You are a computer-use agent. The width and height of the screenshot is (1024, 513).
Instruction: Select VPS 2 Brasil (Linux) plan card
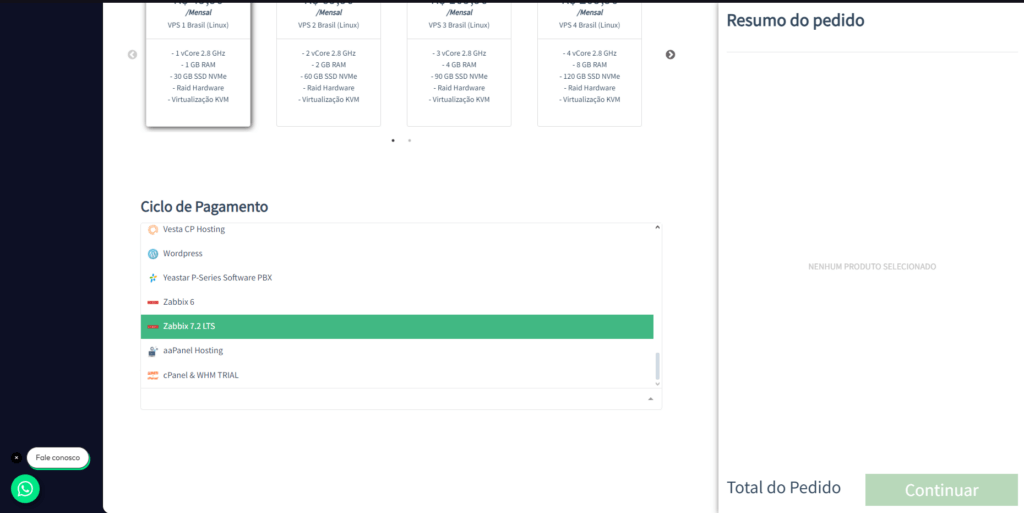click(x=328, y=64)
